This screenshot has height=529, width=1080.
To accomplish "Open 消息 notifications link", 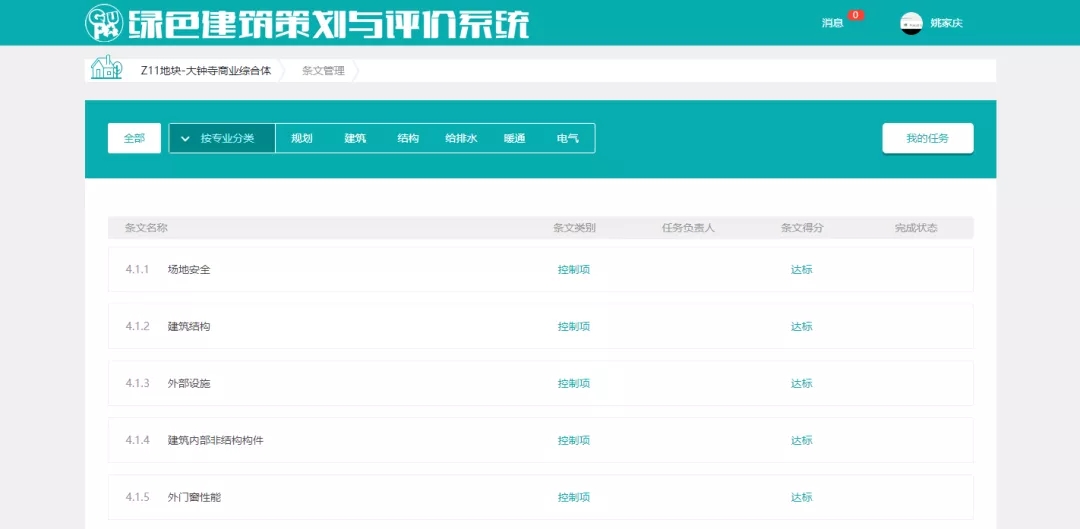I will tap(832, 23).
